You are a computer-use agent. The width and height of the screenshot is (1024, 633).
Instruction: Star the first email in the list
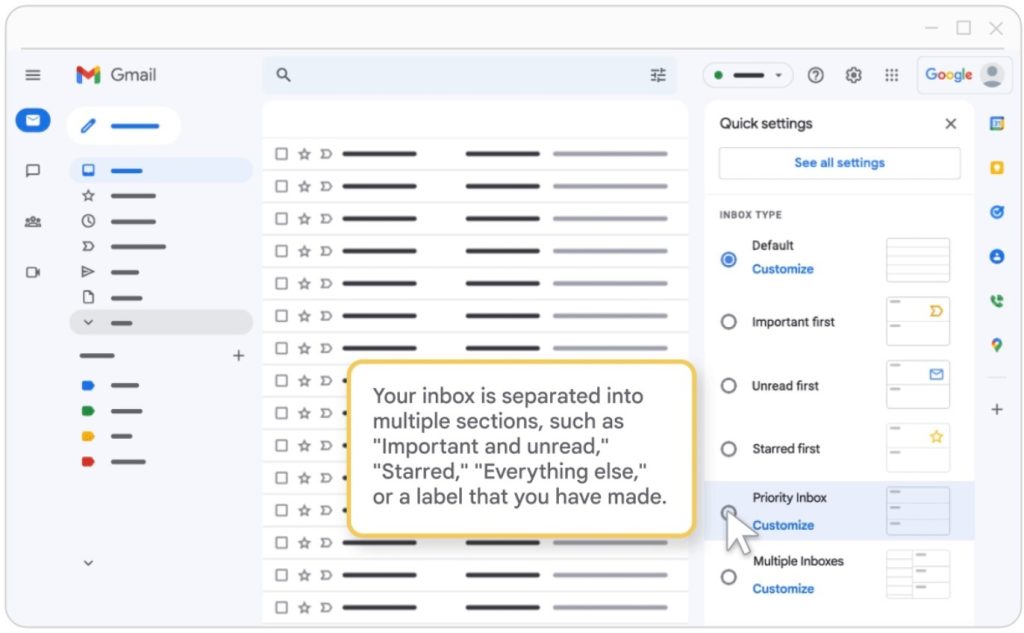[304, 154]
